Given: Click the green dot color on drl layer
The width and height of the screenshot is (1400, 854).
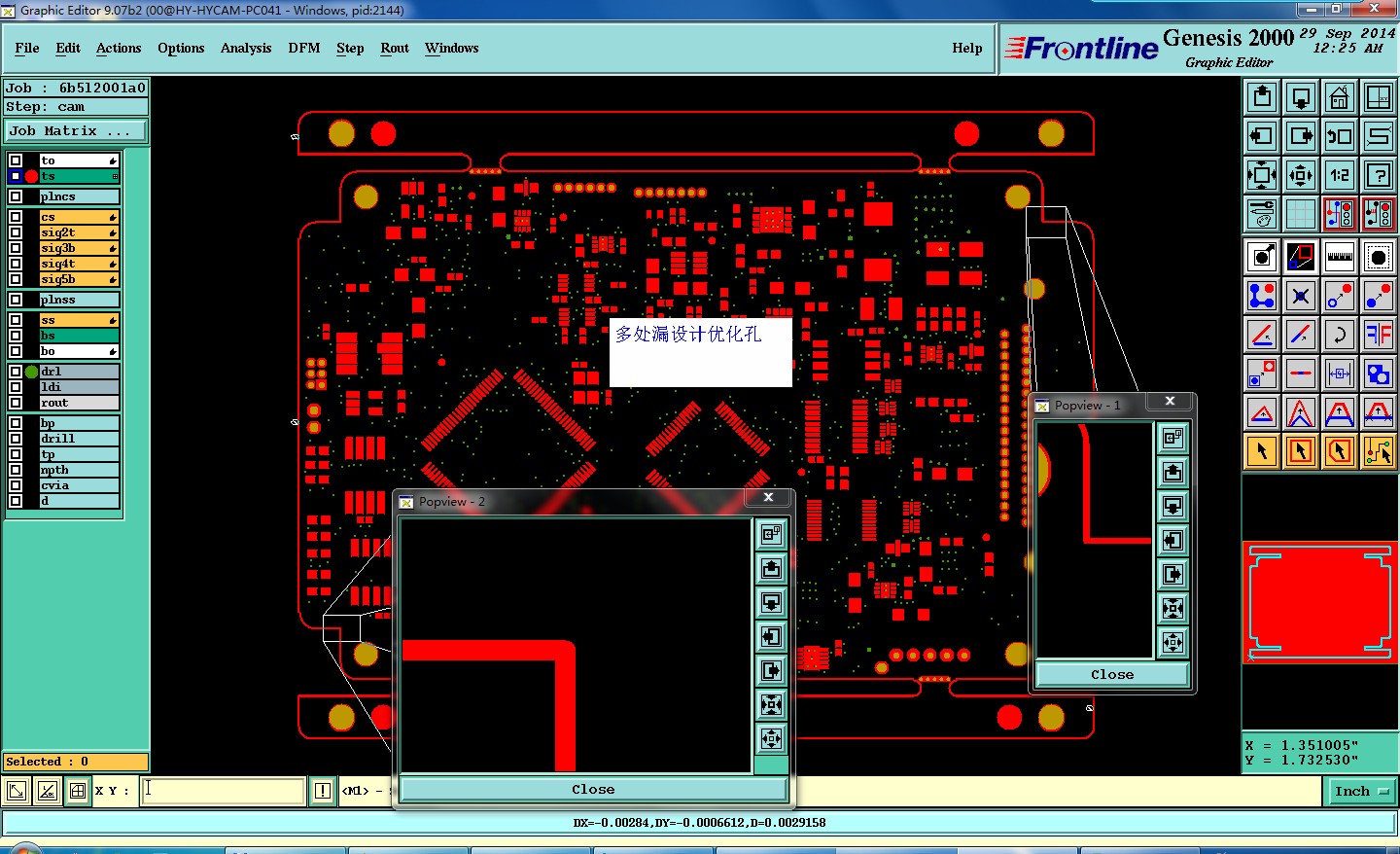Looking at the screenshot, I should [31, 372].
